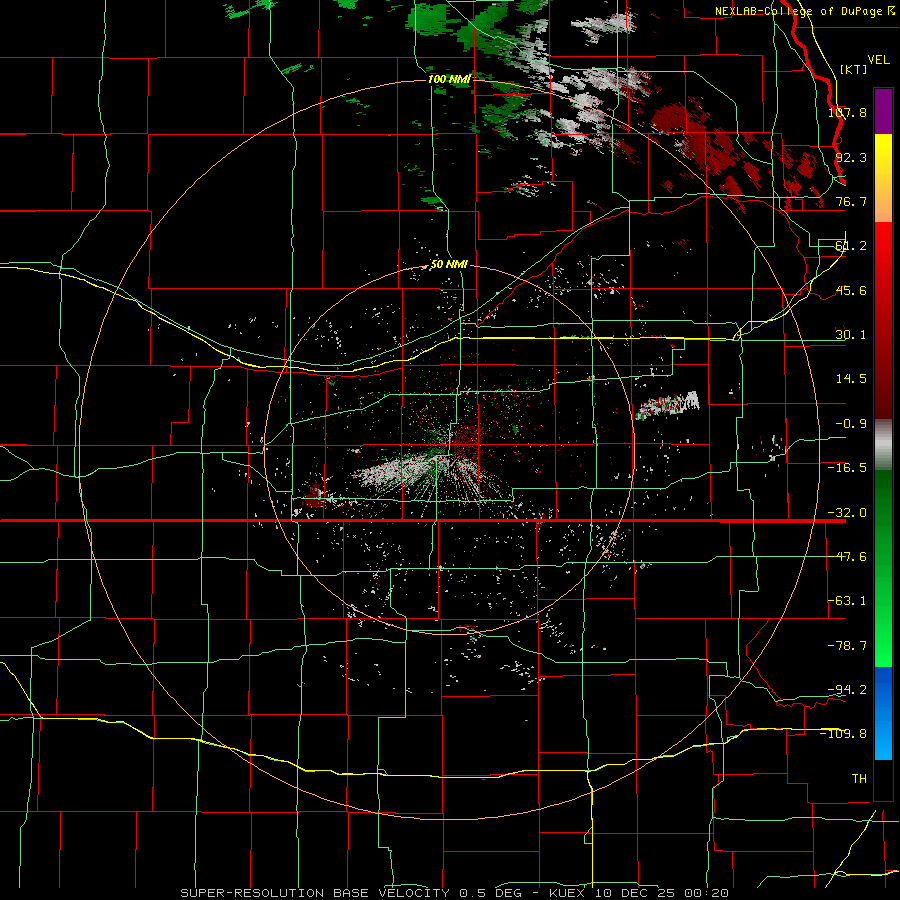The height and width of the screenshot is (900, 900).
Task: Click the 100 NMI range ring label
Action: (449, 79)
